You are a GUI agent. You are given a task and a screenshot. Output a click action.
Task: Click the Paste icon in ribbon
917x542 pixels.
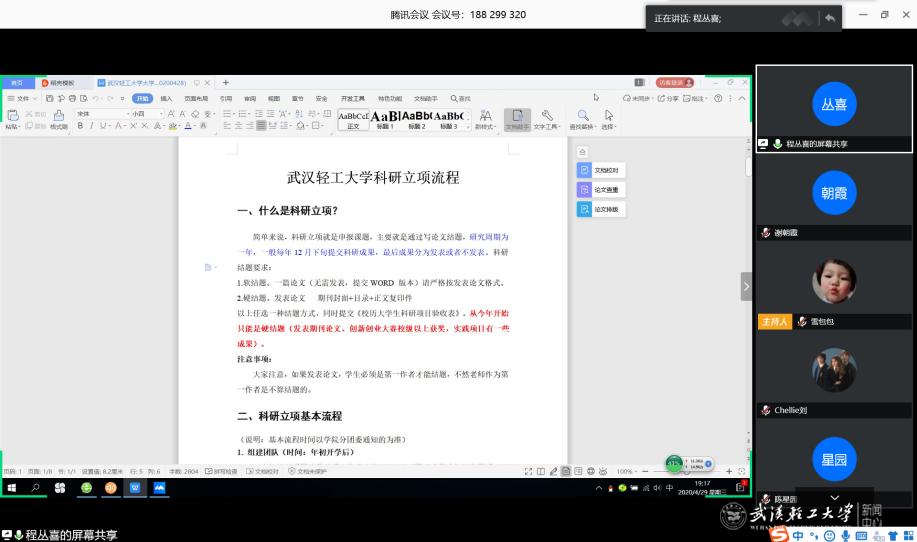pyautogui.click(x=12, y=116)
